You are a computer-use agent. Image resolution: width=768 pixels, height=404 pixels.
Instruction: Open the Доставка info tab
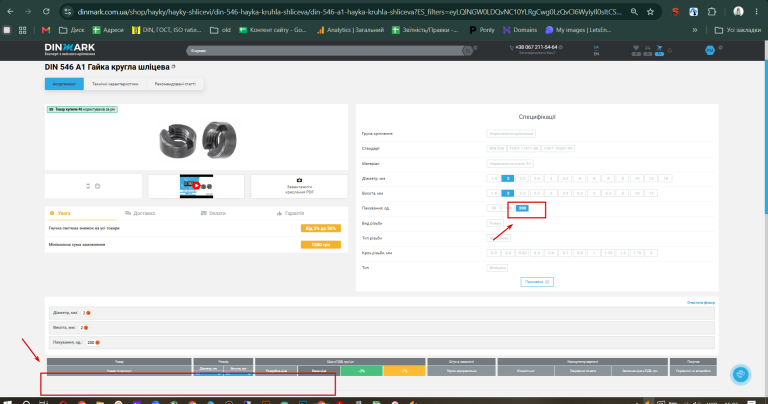pos(140,214)
